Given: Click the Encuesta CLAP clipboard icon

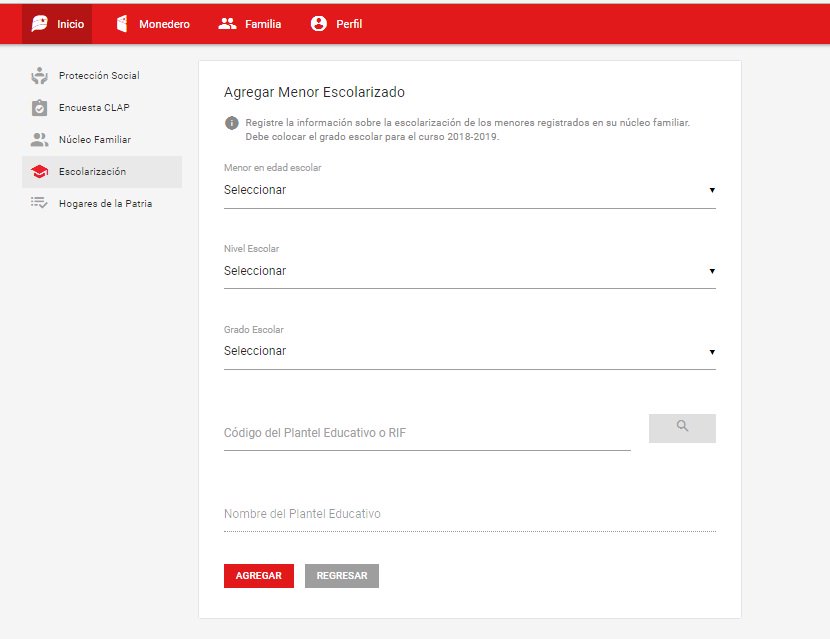Looking at the screenshot, I should 39,107.
